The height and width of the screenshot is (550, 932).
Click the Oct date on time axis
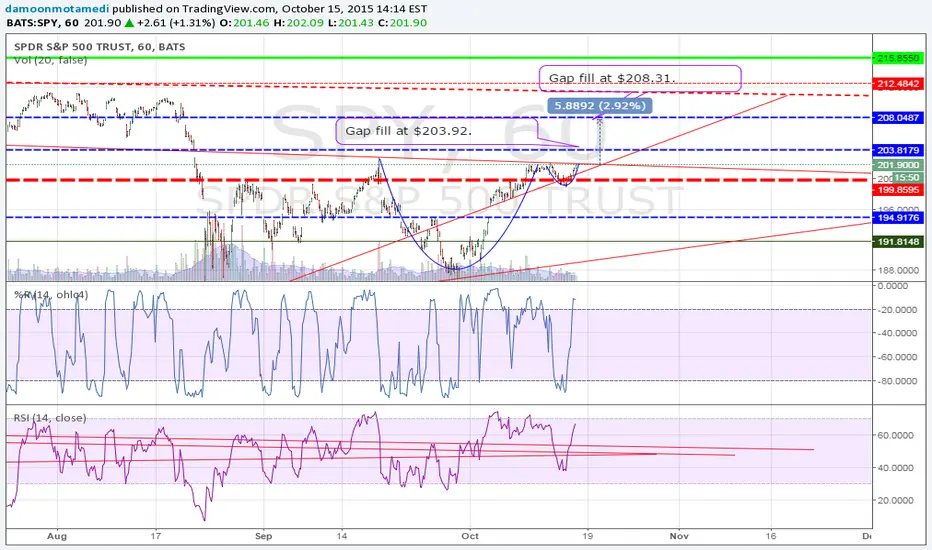470,536
